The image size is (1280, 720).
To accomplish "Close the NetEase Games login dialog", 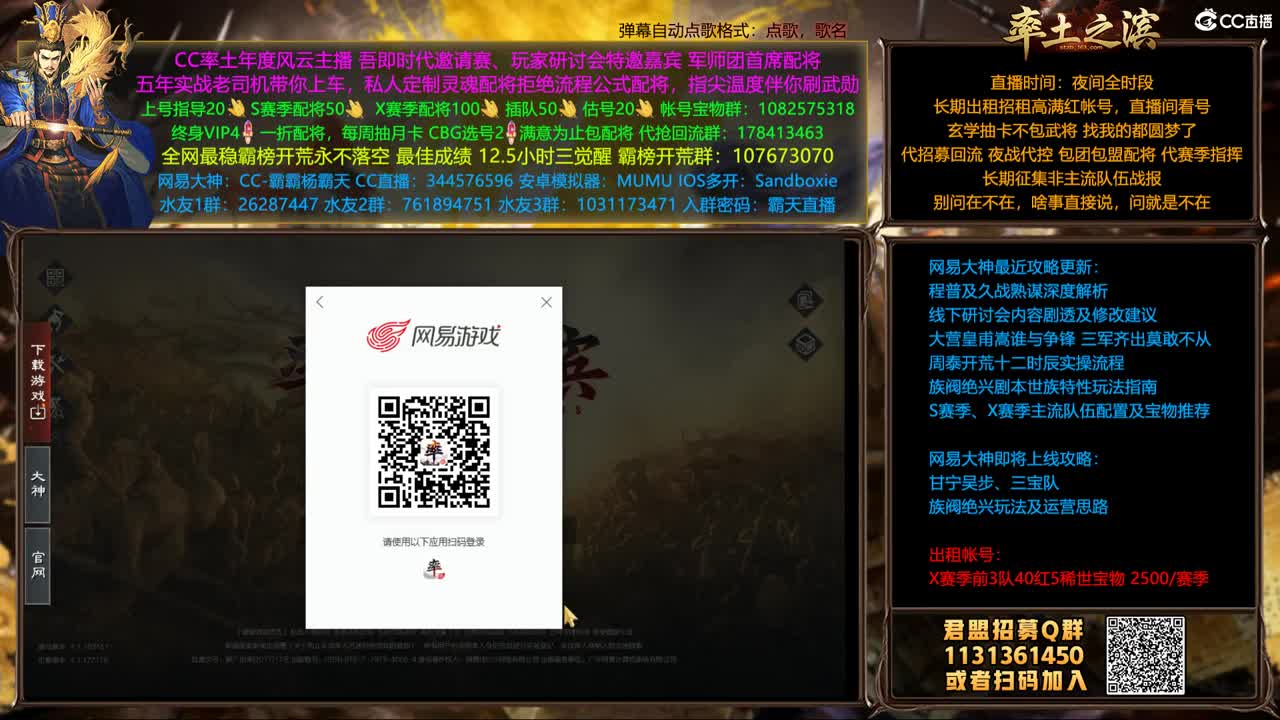I will tap(546, 302).
